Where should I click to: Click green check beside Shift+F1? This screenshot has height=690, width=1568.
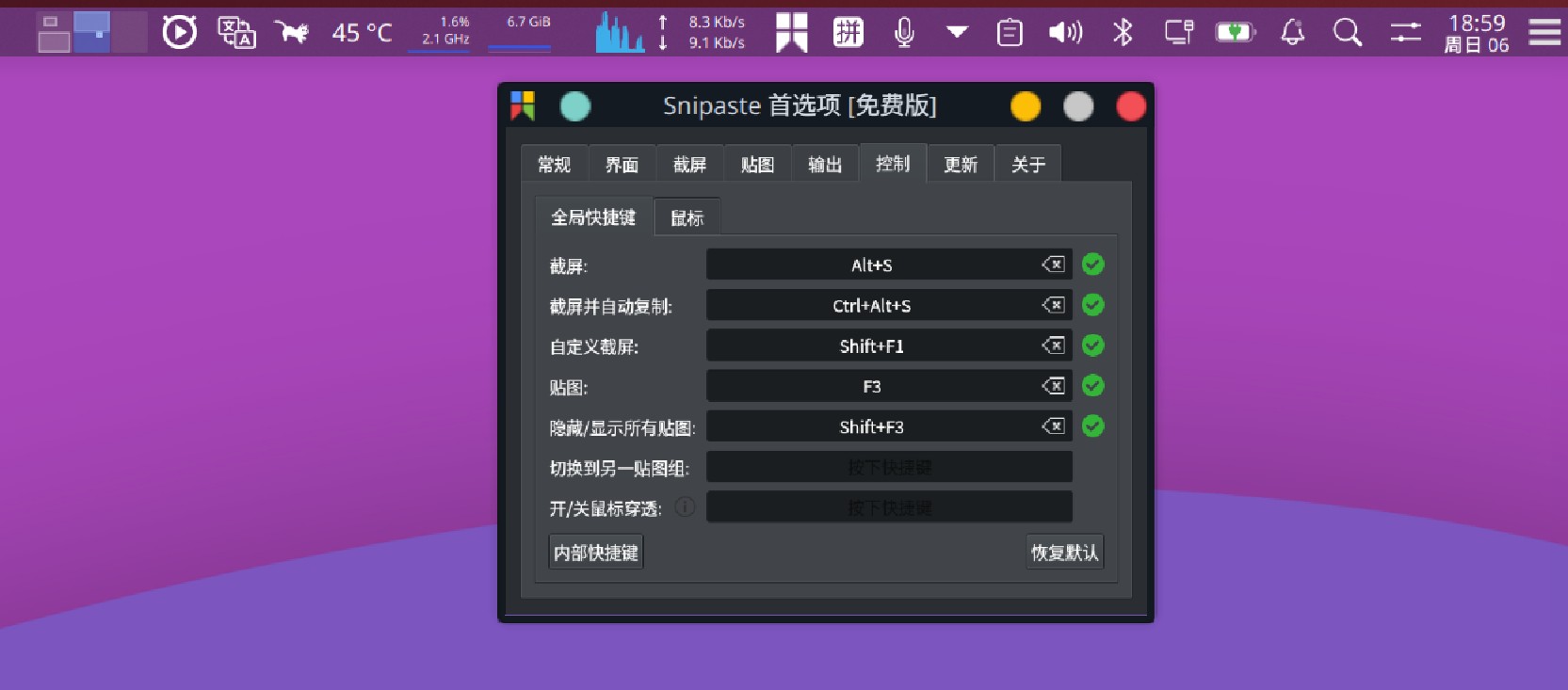(1093, 345)
